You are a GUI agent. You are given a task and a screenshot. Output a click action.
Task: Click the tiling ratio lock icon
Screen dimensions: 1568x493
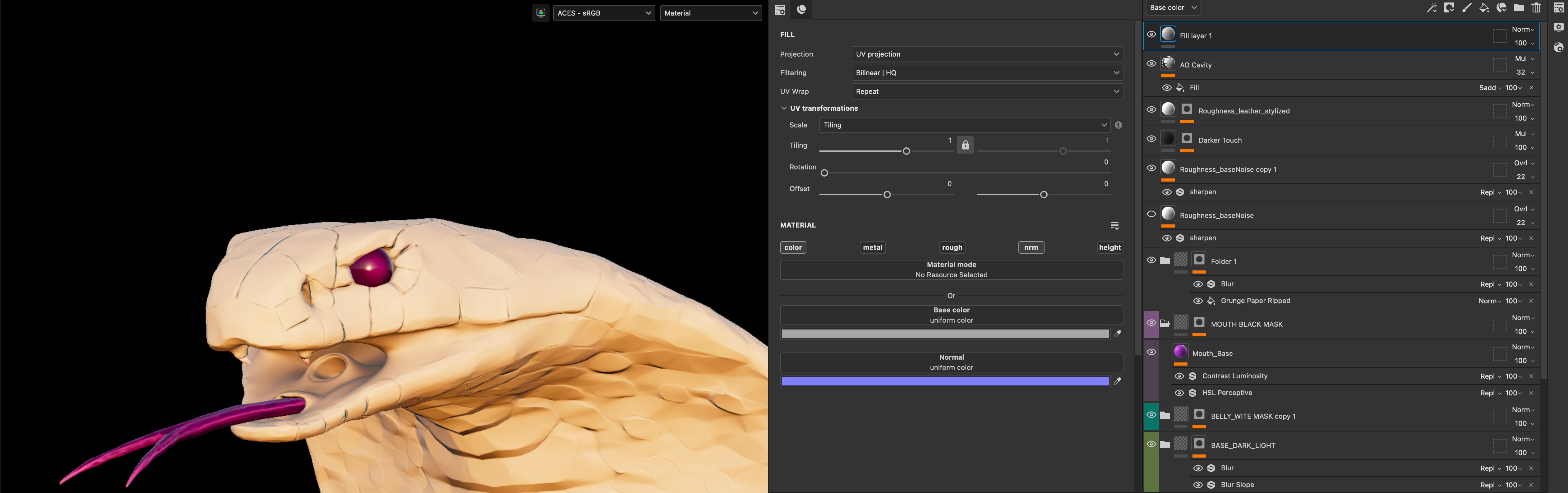pyautogui.click(x=966, y=145)
